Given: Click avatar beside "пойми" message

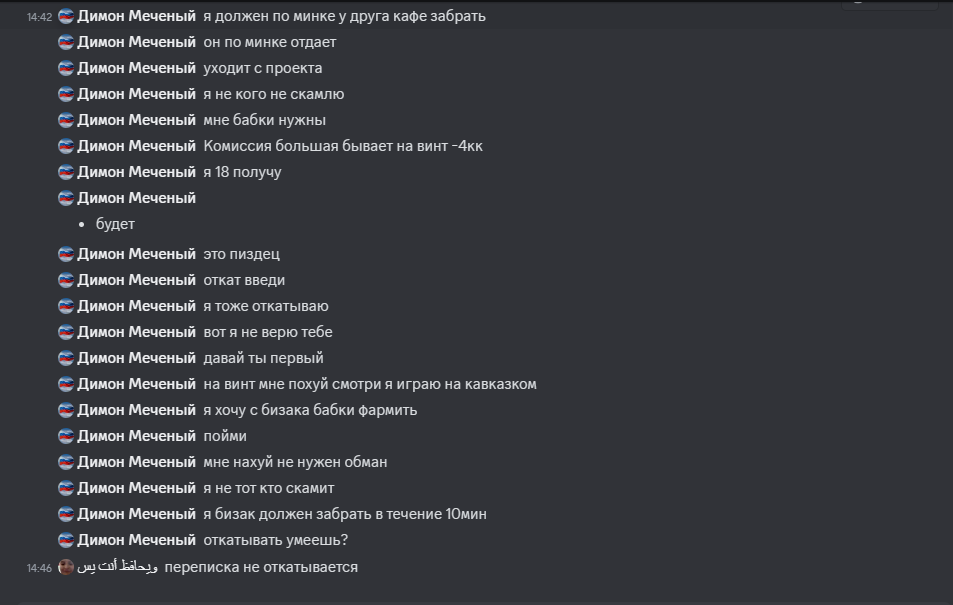Looking at the screenshot, I should coord(66,436).
